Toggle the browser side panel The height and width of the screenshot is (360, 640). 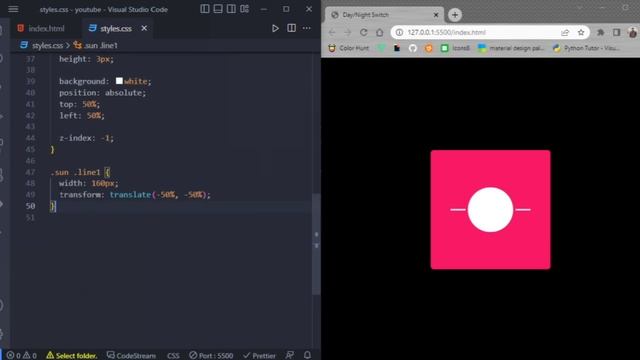point(616,32)
